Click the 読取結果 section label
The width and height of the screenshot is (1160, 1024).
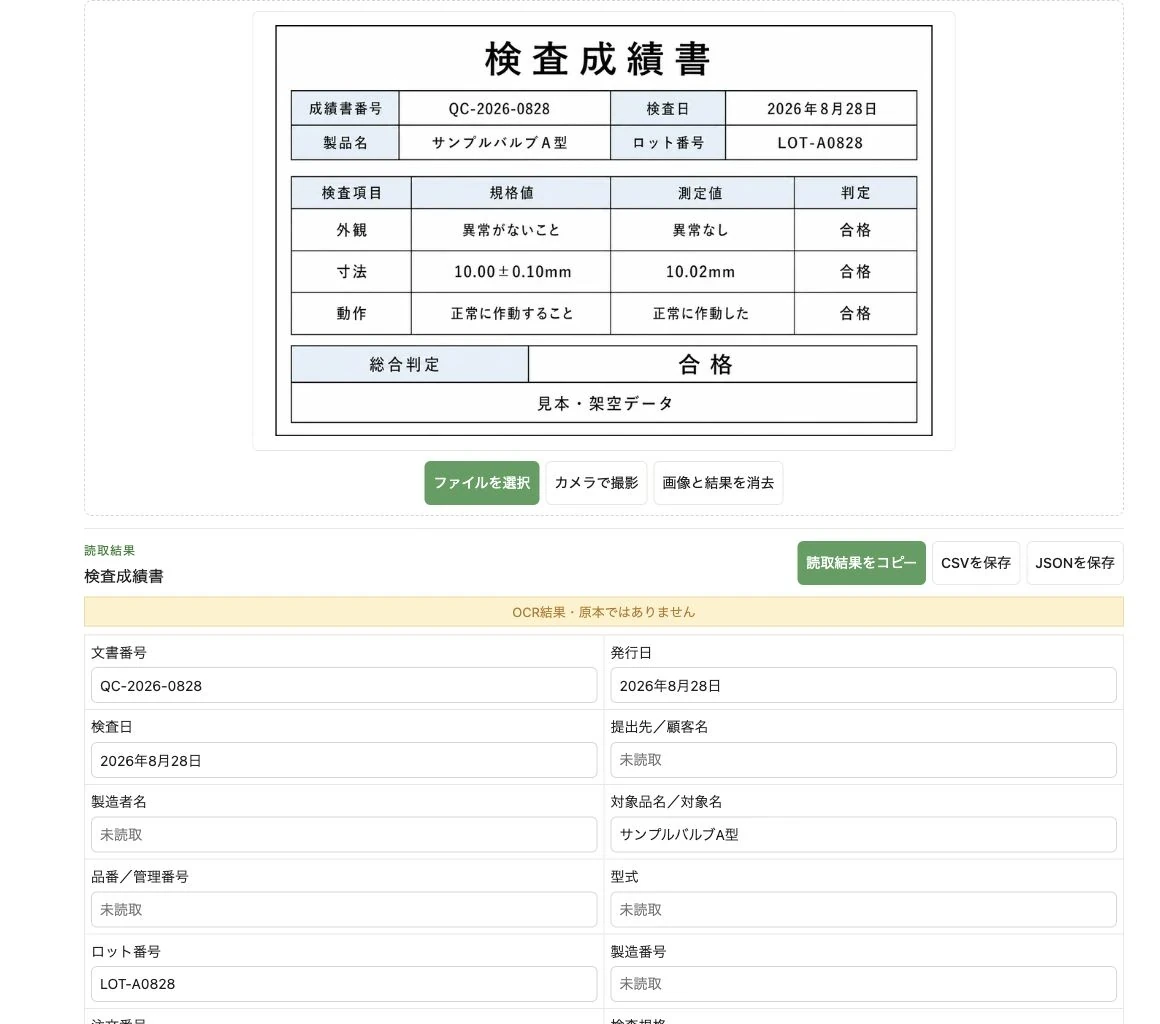click(109, 550)
